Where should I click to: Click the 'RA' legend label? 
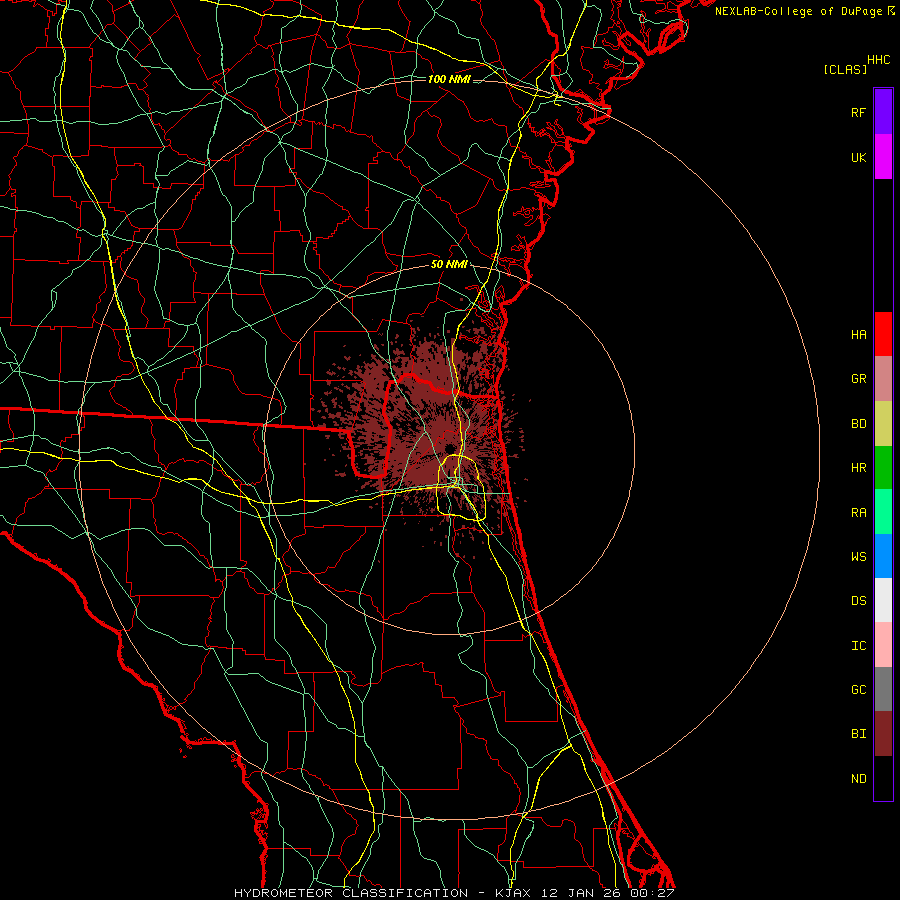[859, 513]
